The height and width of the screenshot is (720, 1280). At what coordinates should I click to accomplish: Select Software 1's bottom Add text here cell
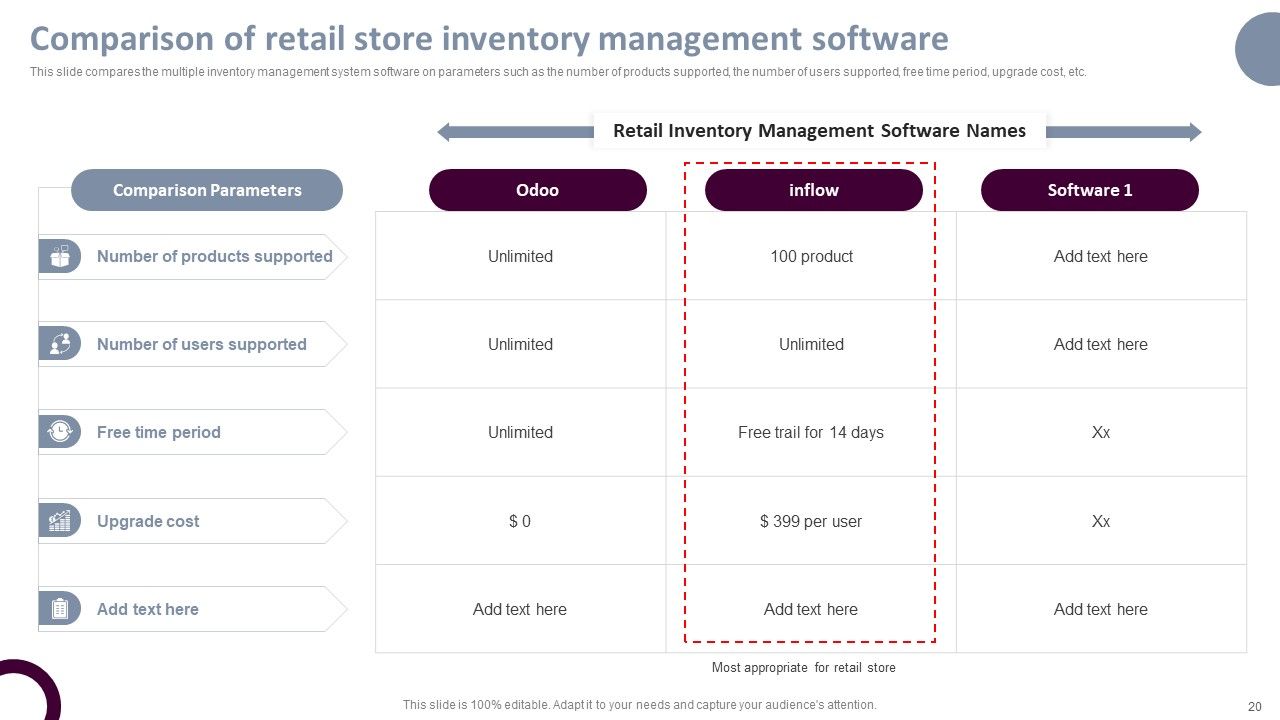click(x=1101, y=609)
